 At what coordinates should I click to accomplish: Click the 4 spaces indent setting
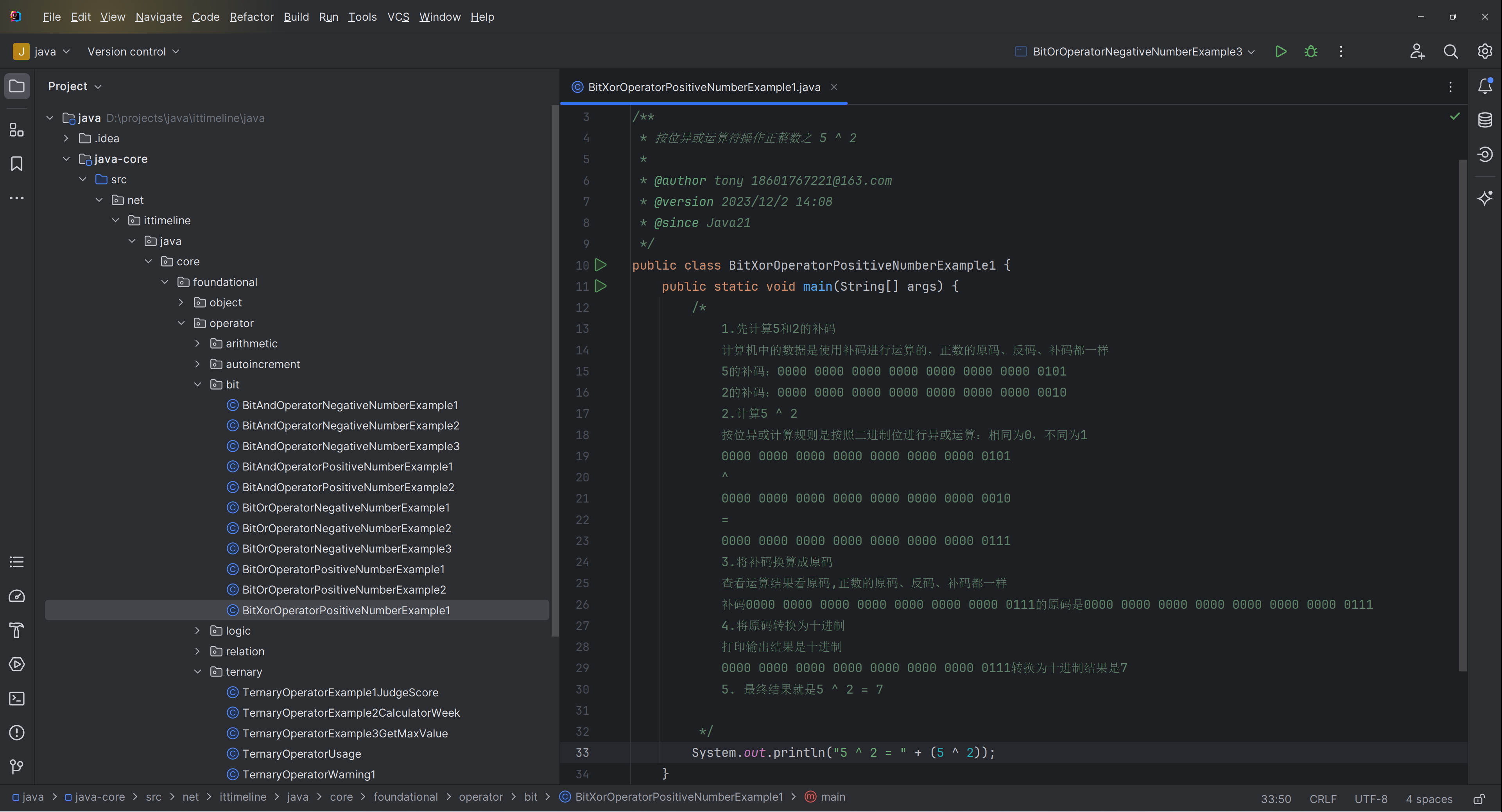1429,799
